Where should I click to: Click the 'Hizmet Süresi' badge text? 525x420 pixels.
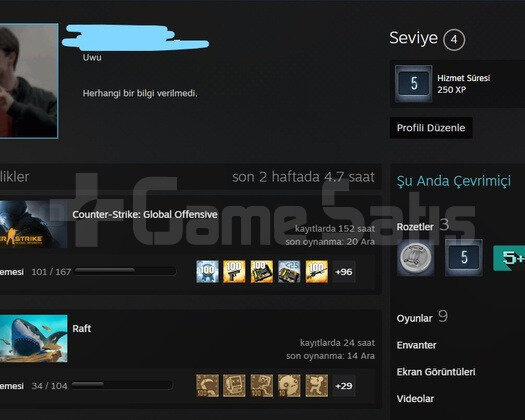464,78
